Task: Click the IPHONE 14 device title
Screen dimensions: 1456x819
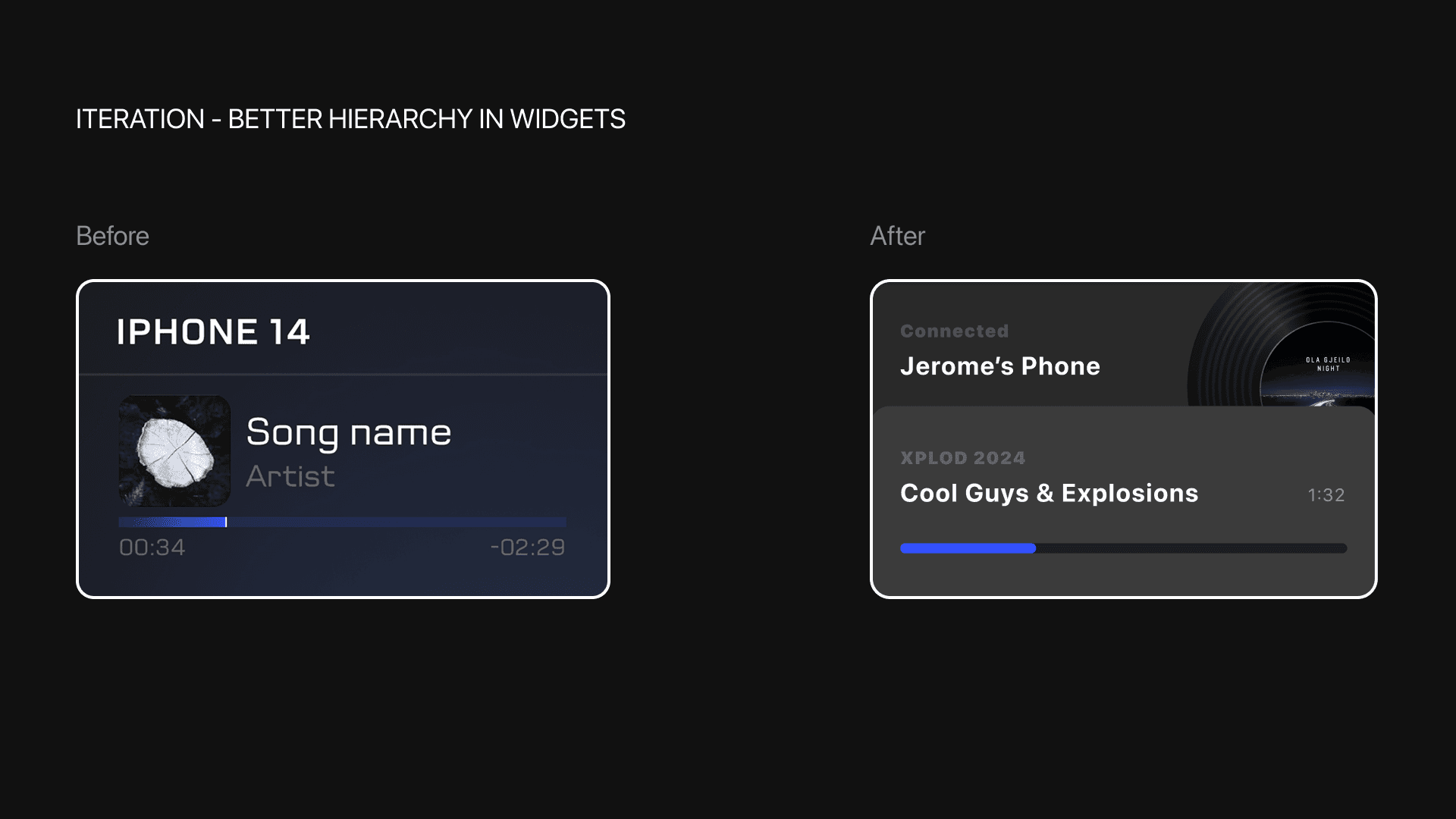Action: (213, 332)
